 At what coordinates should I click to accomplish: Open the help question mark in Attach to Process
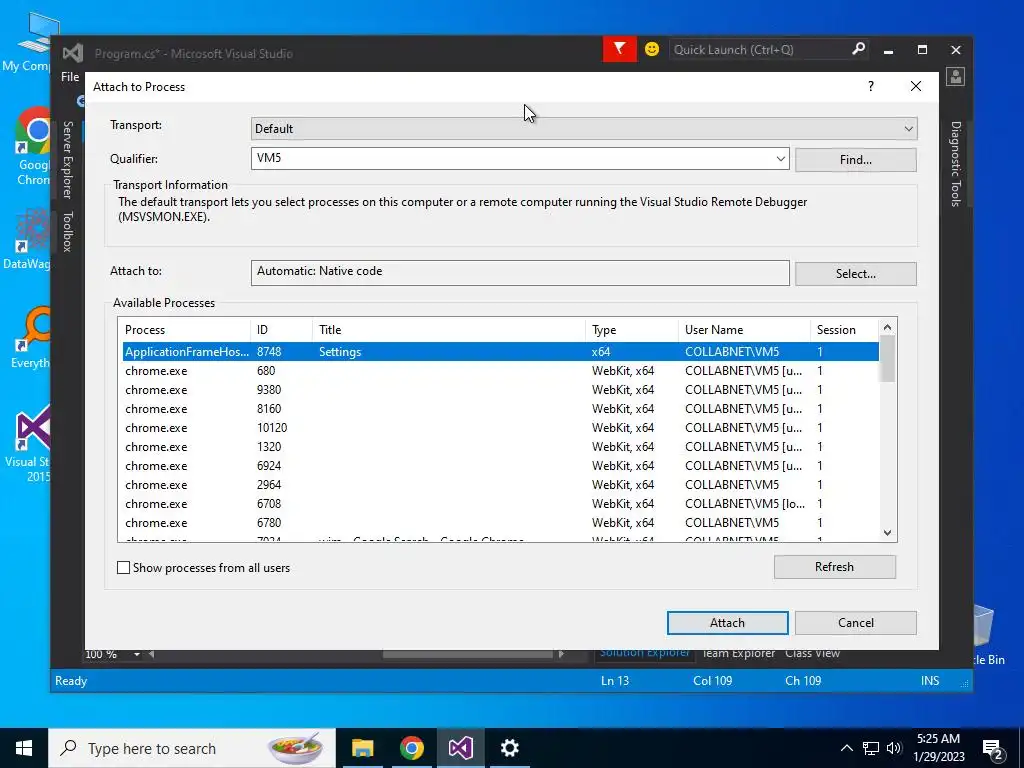click(x=871, y=86)
